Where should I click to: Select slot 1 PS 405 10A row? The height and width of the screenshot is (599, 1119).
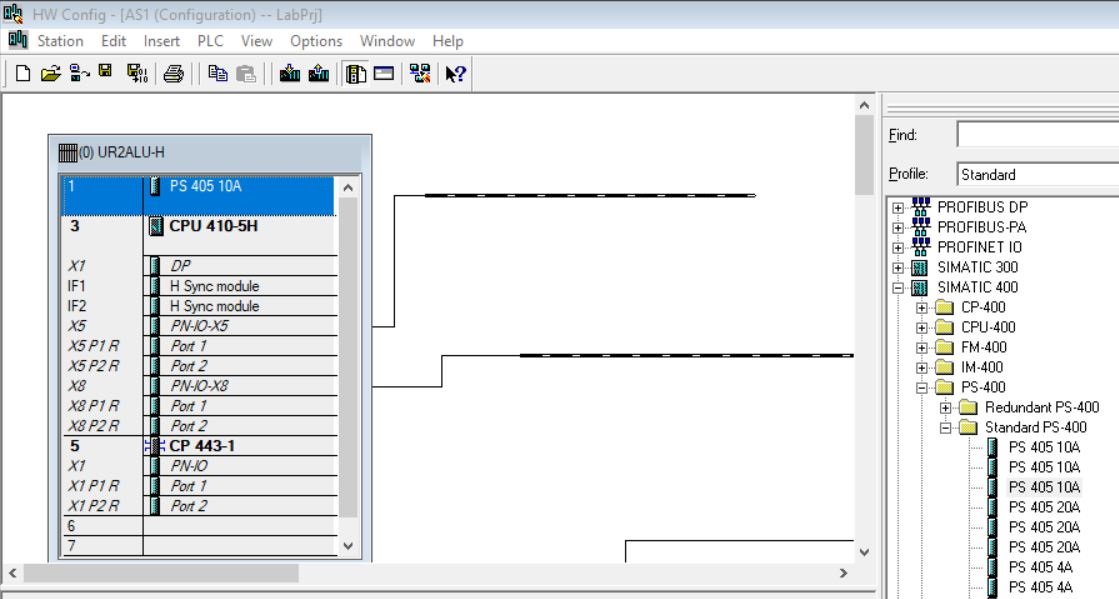pos(198,196)
